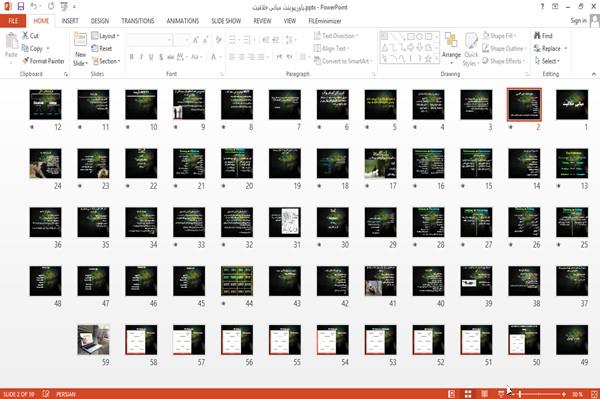Toggle Bold formatting
Screen dimensions: 600x399
pos(132,57)
